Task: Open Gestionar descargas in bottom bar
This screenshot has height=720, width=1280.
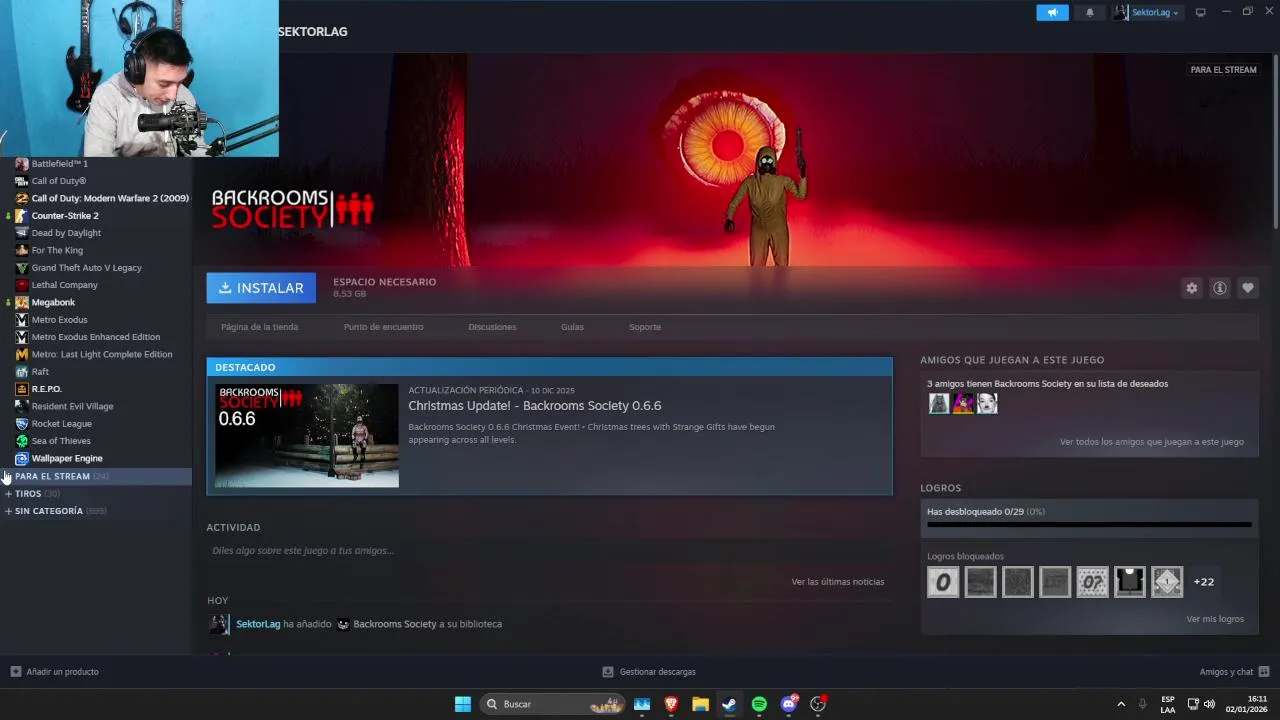Action: [649, 672]
